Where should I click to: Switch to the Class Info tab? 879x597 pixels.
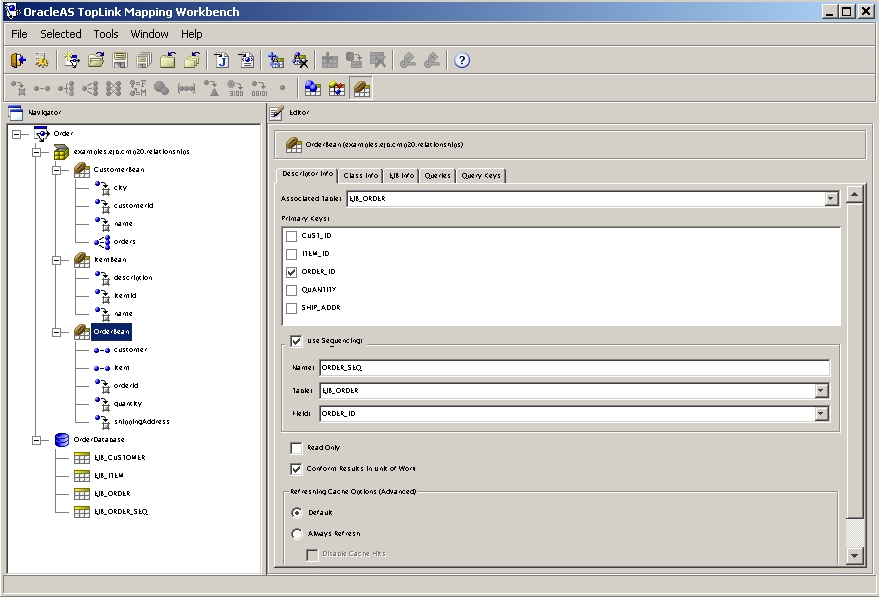click(360, 175)
